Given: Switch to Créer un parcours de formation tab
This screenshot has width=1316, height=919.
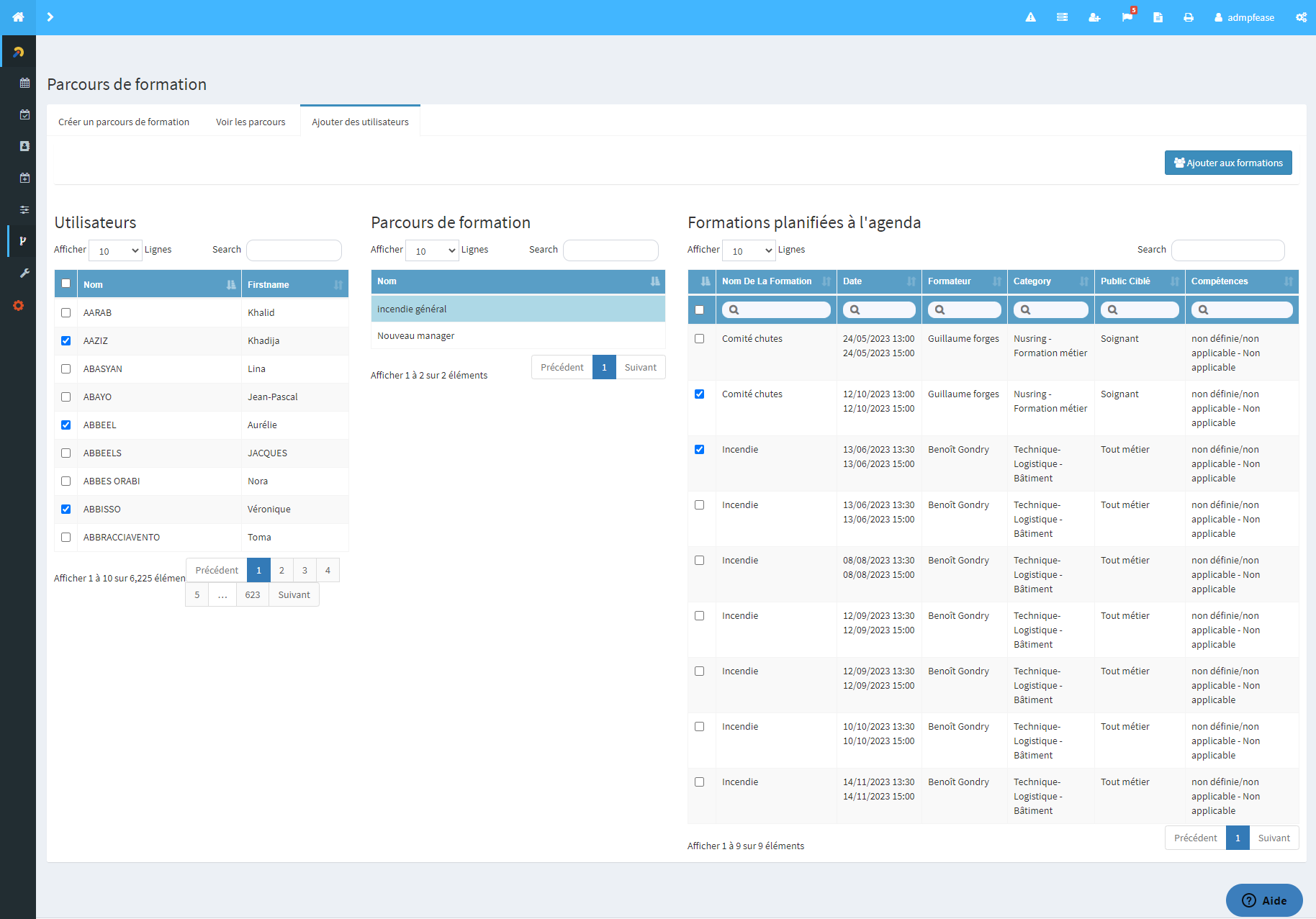Looking at the screenshot, I should coord(124,122).
